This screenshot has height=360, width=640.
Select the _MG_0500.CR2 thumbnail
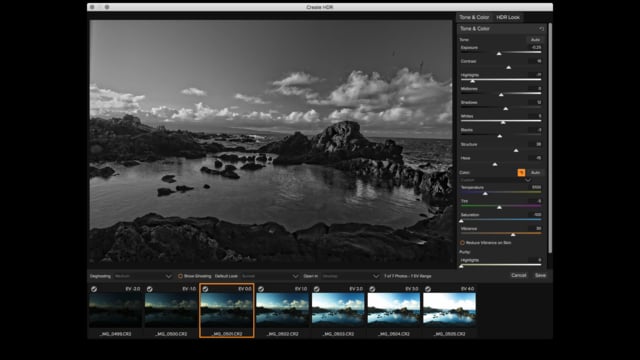171,311
